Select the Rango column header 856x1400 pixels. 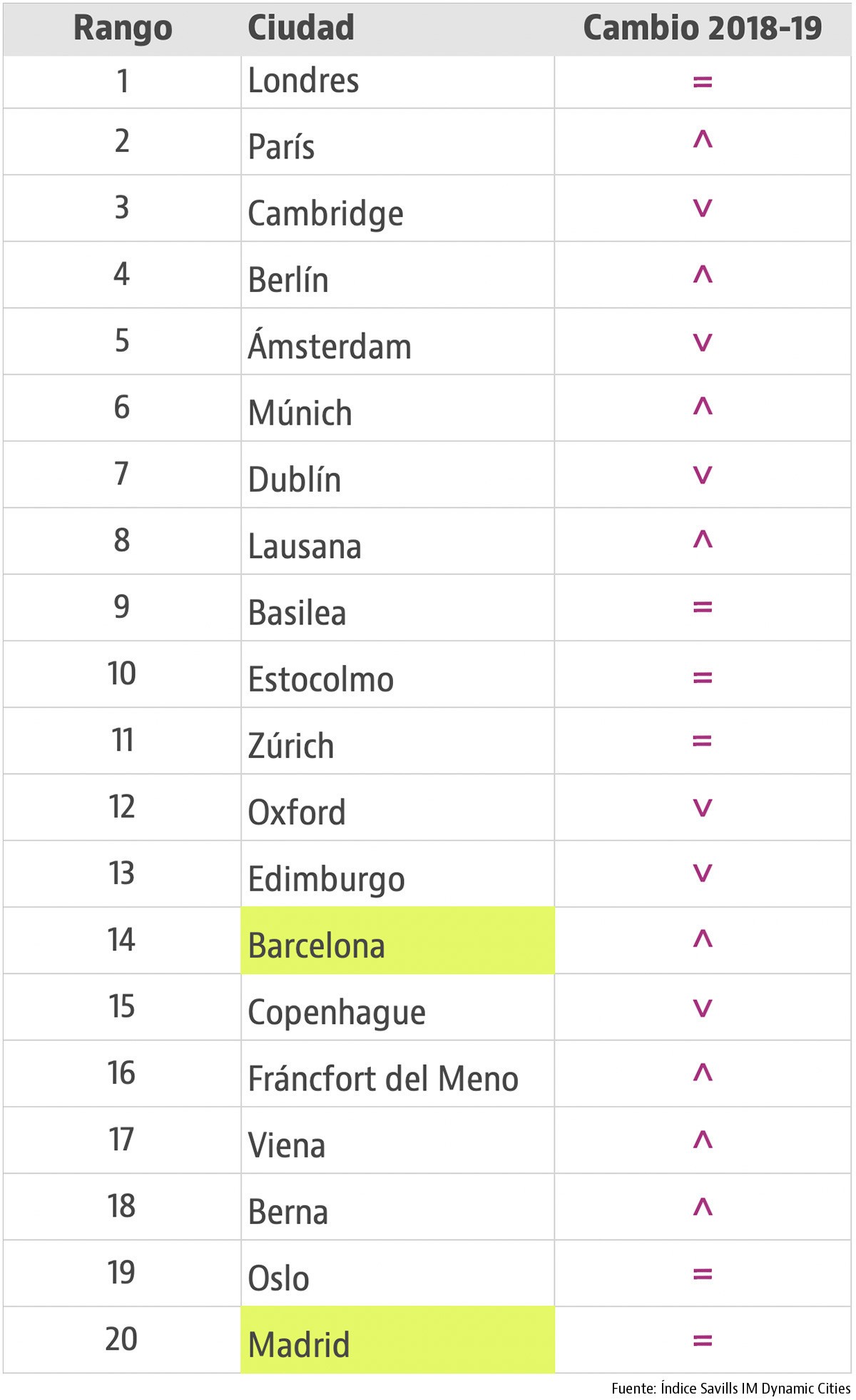click(x=123, y=29)
